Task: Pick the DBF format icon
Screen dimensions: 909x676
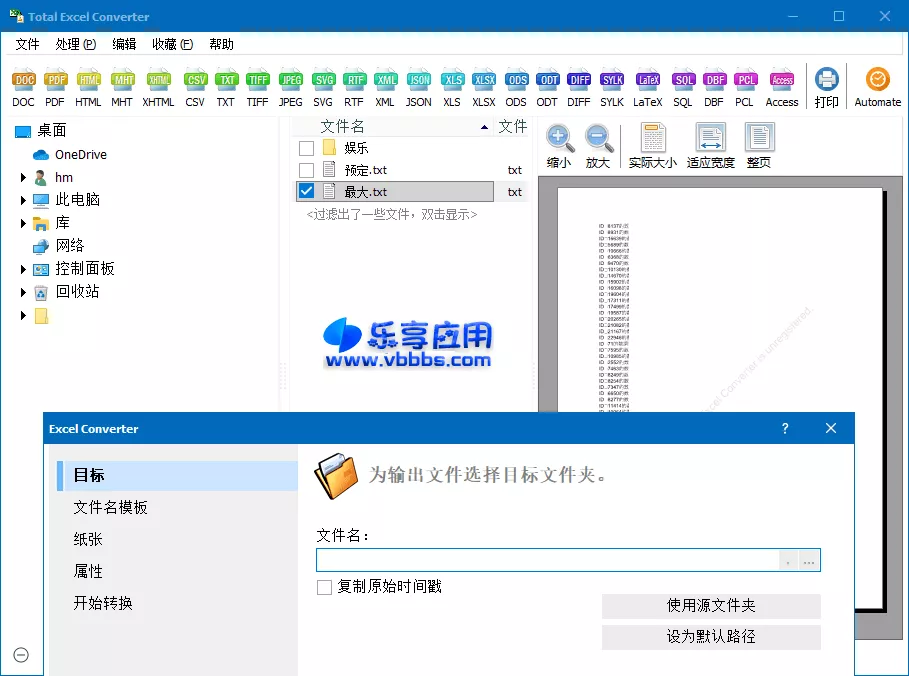Action: coord(714,80)
